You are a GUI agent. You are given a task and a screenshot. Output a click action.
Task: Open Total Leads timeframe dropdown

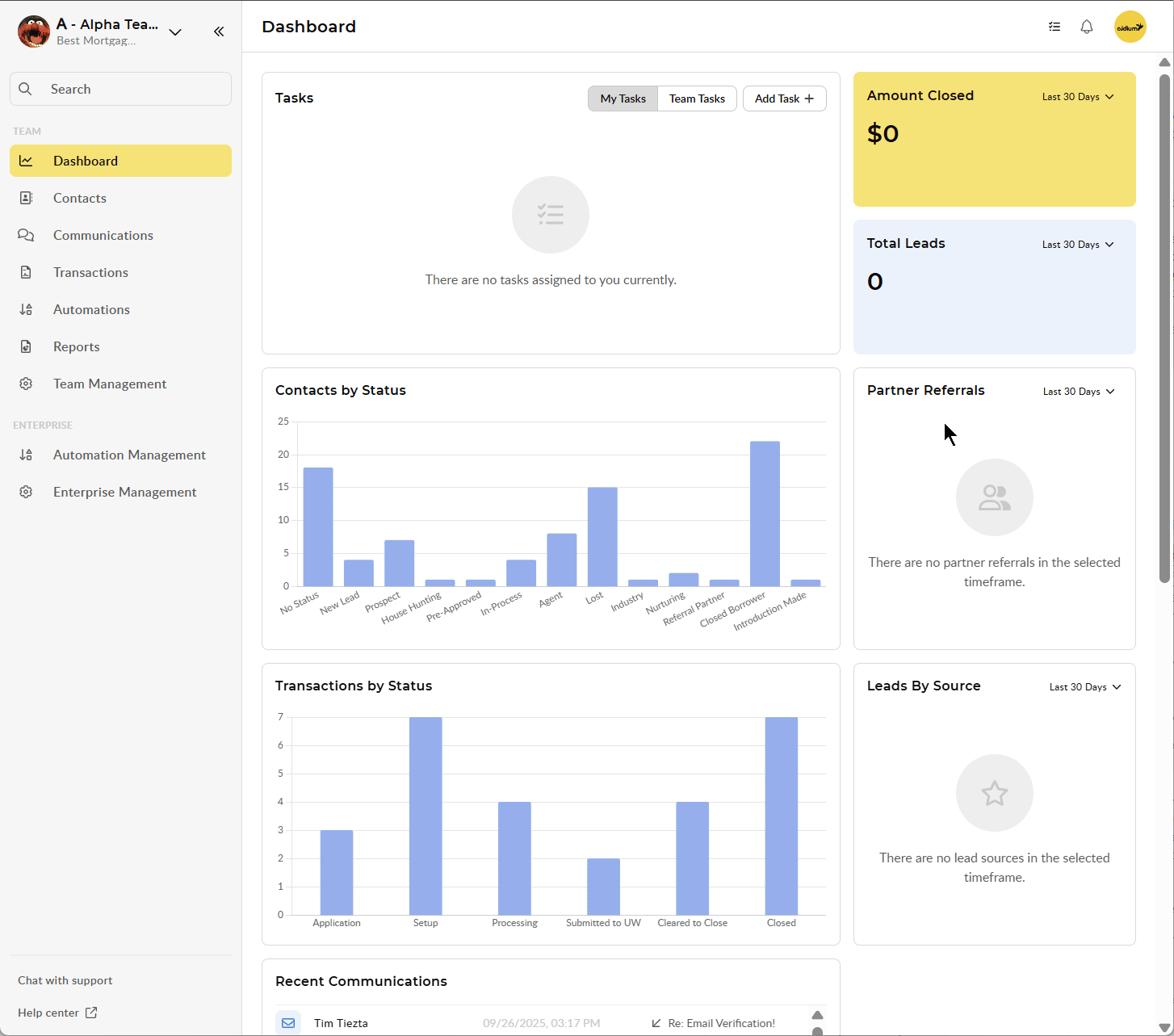click(1078, 245)
